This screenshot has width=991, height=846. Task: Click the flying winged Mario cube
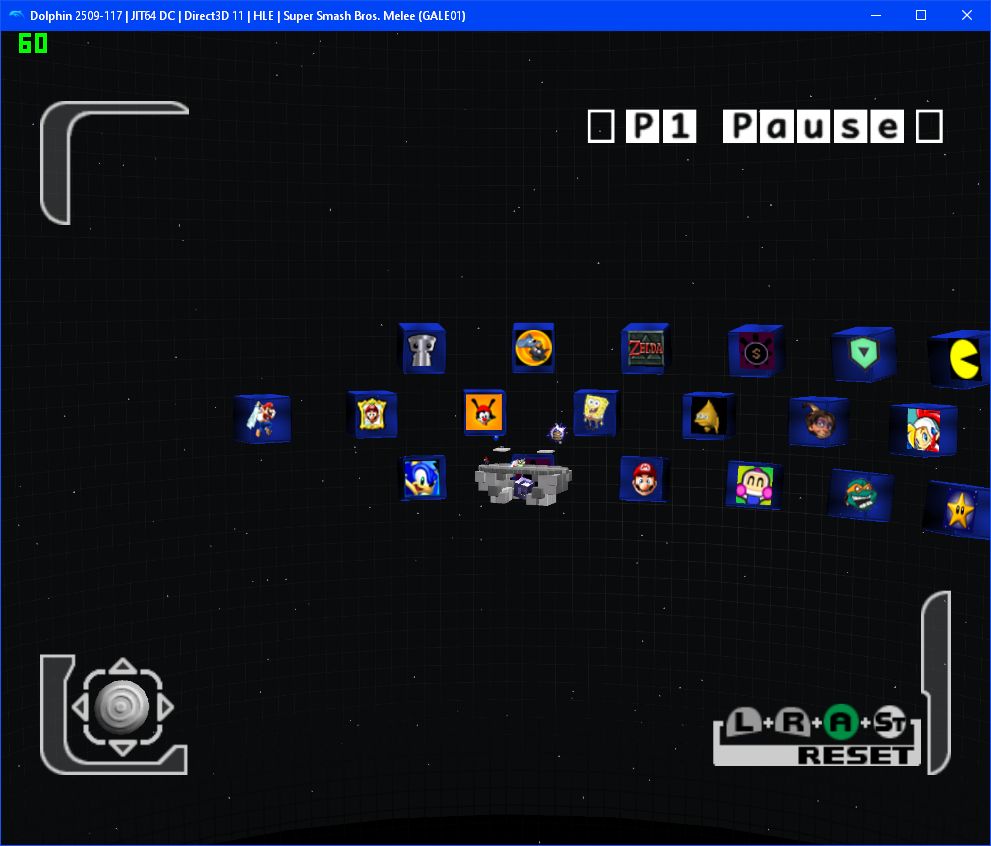pos(262,418)
